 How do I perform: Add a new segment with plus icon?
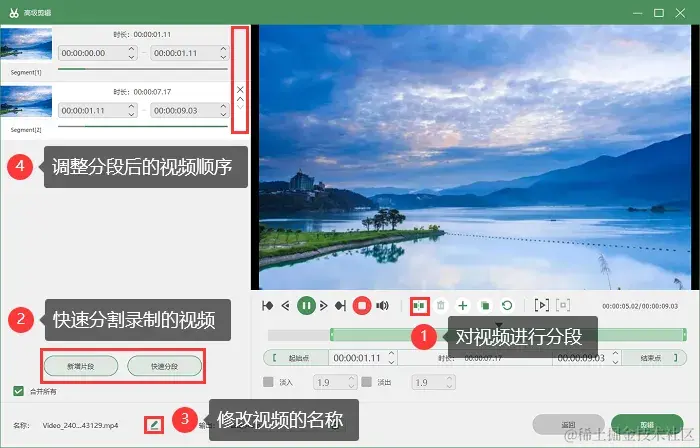[463, 306]
